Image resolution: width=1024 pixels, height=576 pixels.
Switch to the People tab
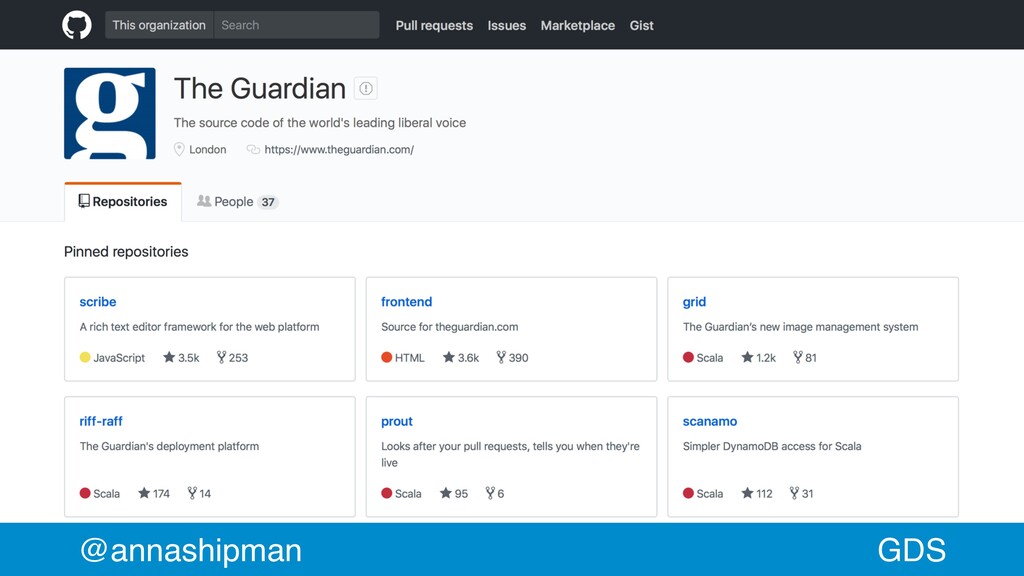(x=238, y=202)
